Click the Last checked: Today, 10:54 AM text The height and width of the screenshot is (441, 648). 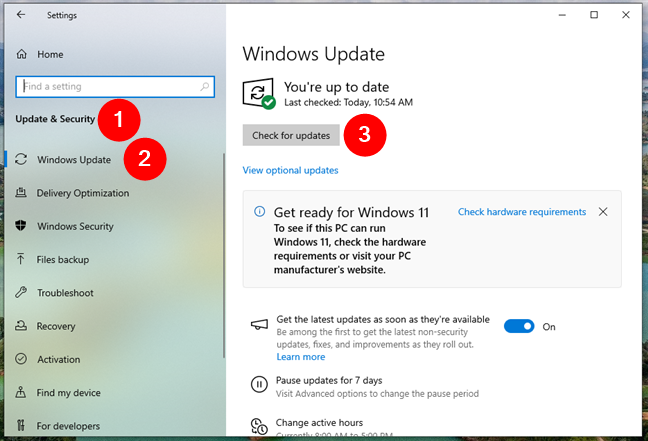(x=348, y=103)
